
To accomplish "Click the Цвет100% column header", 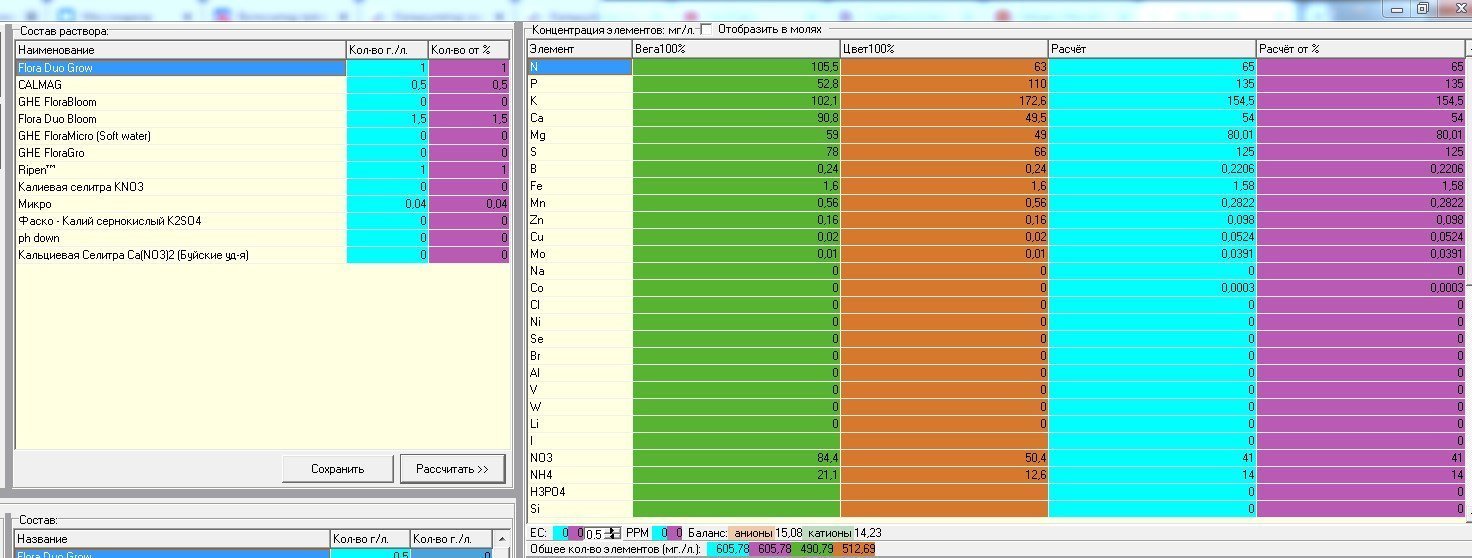I will pos(944,49).
